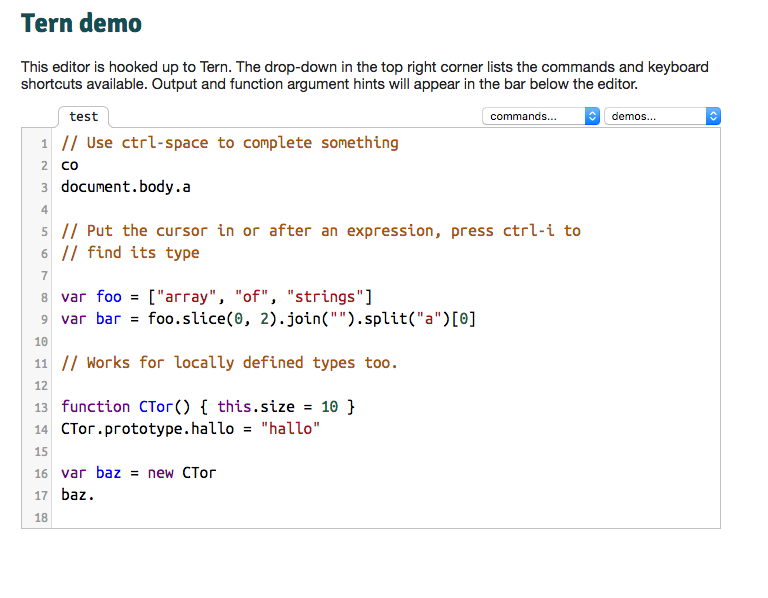Screen dimensions: 768x598
Task: Click at end of 'baz.' line
Action: 96,495
